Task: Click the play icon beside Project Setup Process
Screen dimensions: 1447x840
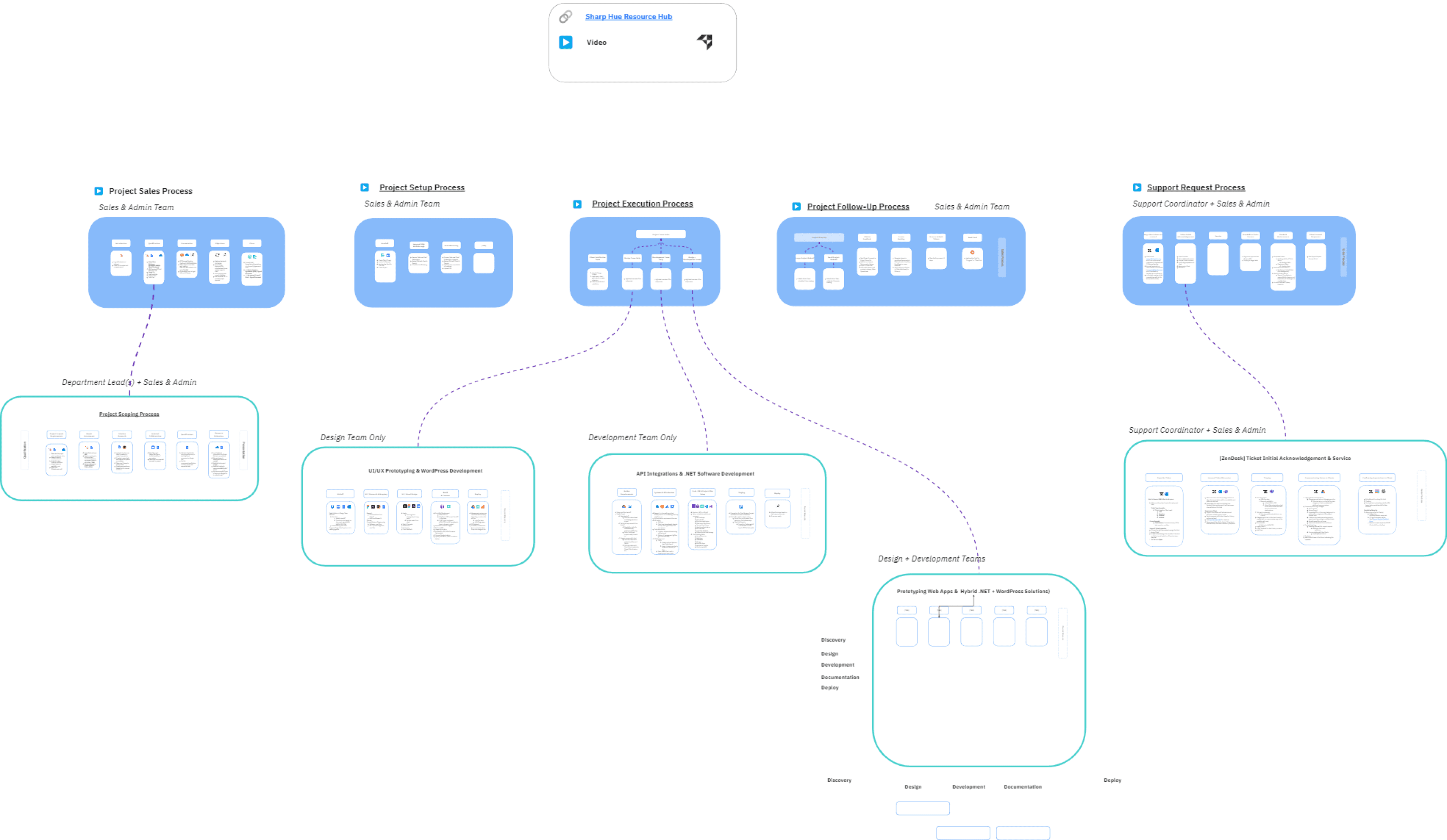Action: [x=365, y=187]
